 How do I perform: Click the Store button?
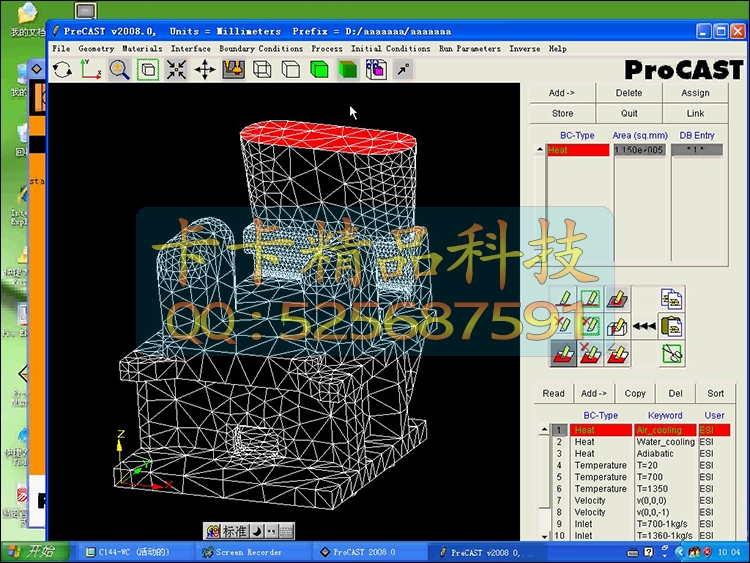562,113
